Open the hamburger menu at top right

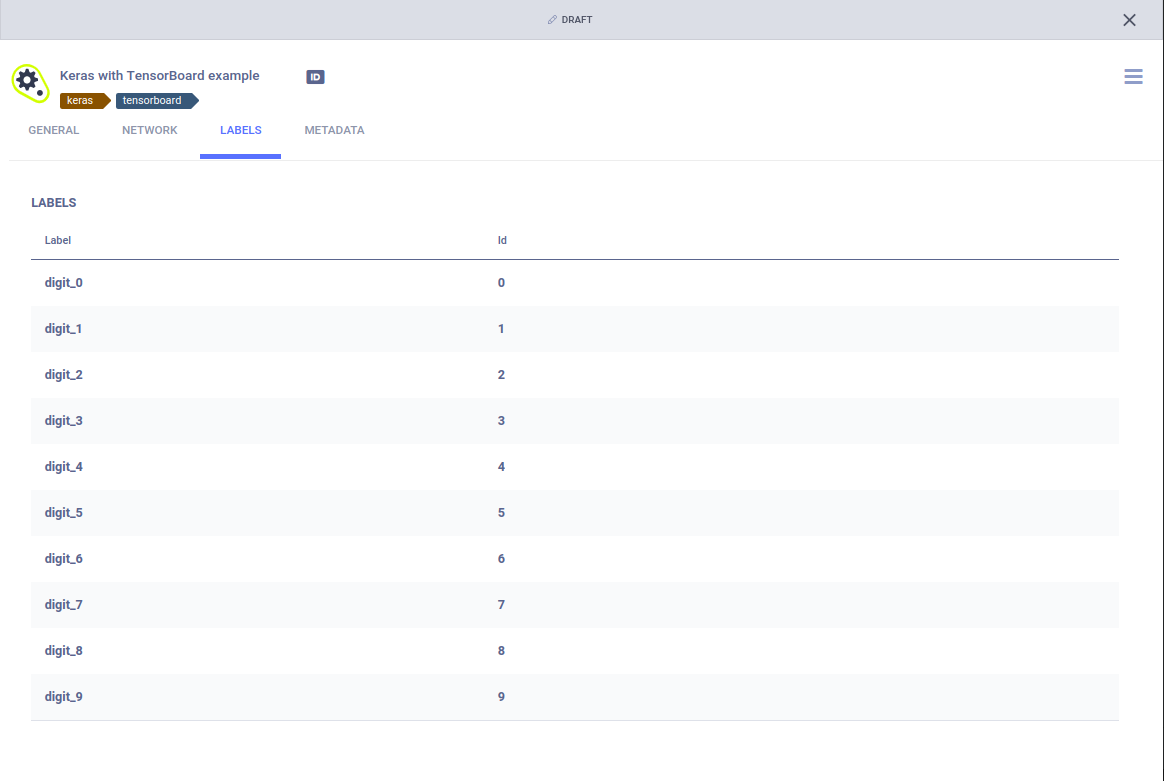click(x=1133, y=76)
